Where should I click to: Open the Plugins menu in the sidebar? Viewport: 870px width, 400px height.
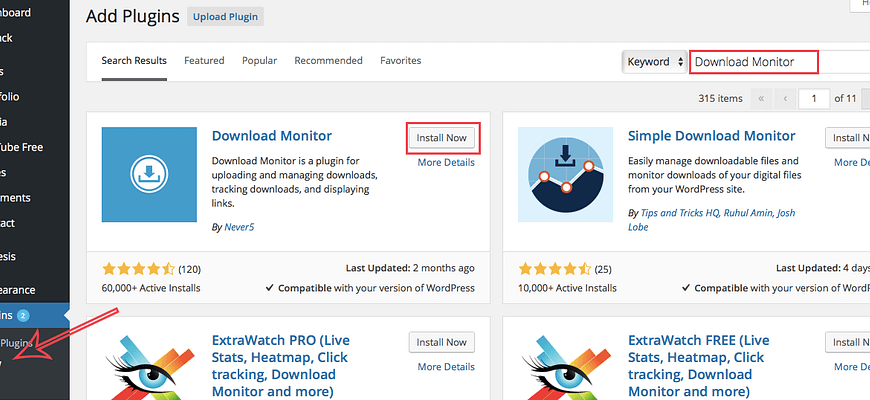tap(34, 316)
